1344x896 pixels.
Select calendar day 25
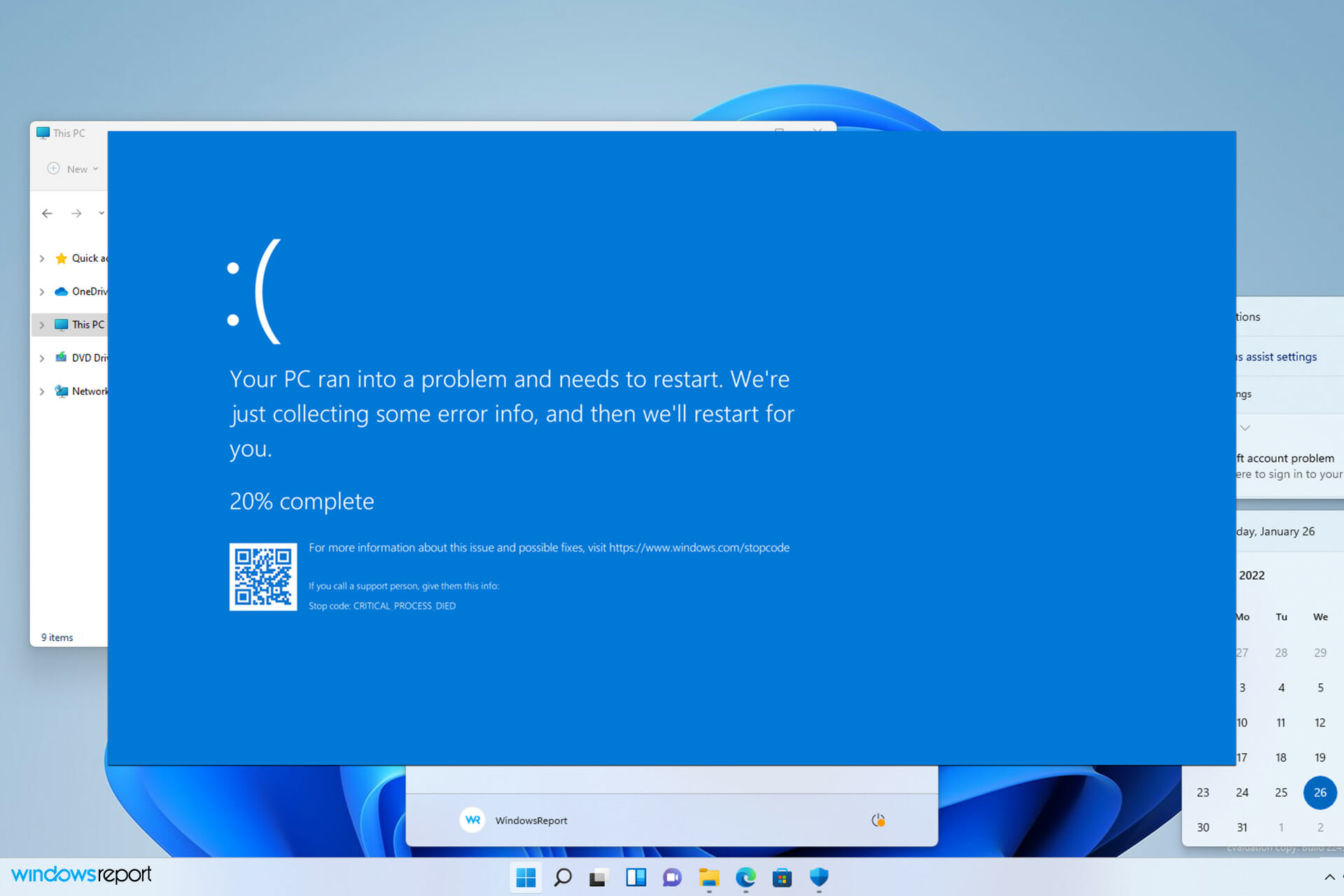[x=1281, y=792]
